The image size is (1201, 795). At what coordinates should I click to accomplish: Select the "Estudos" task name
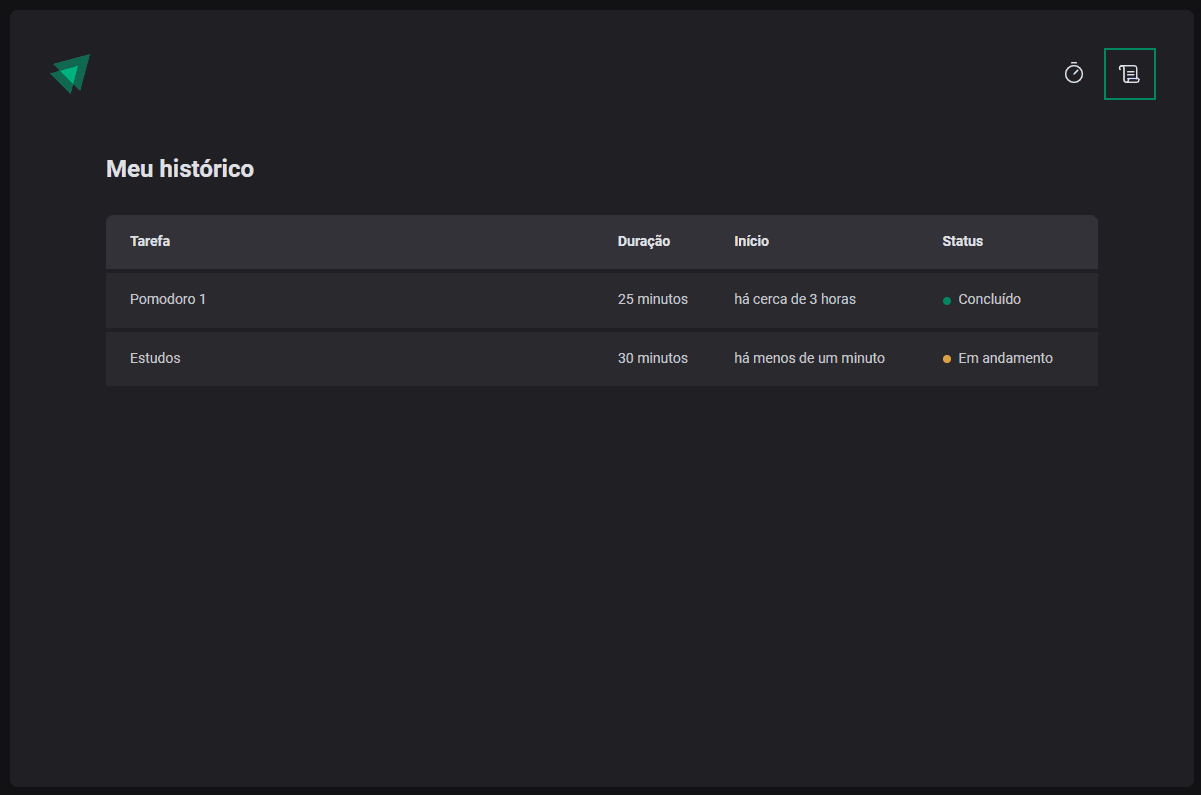point(155,358)
